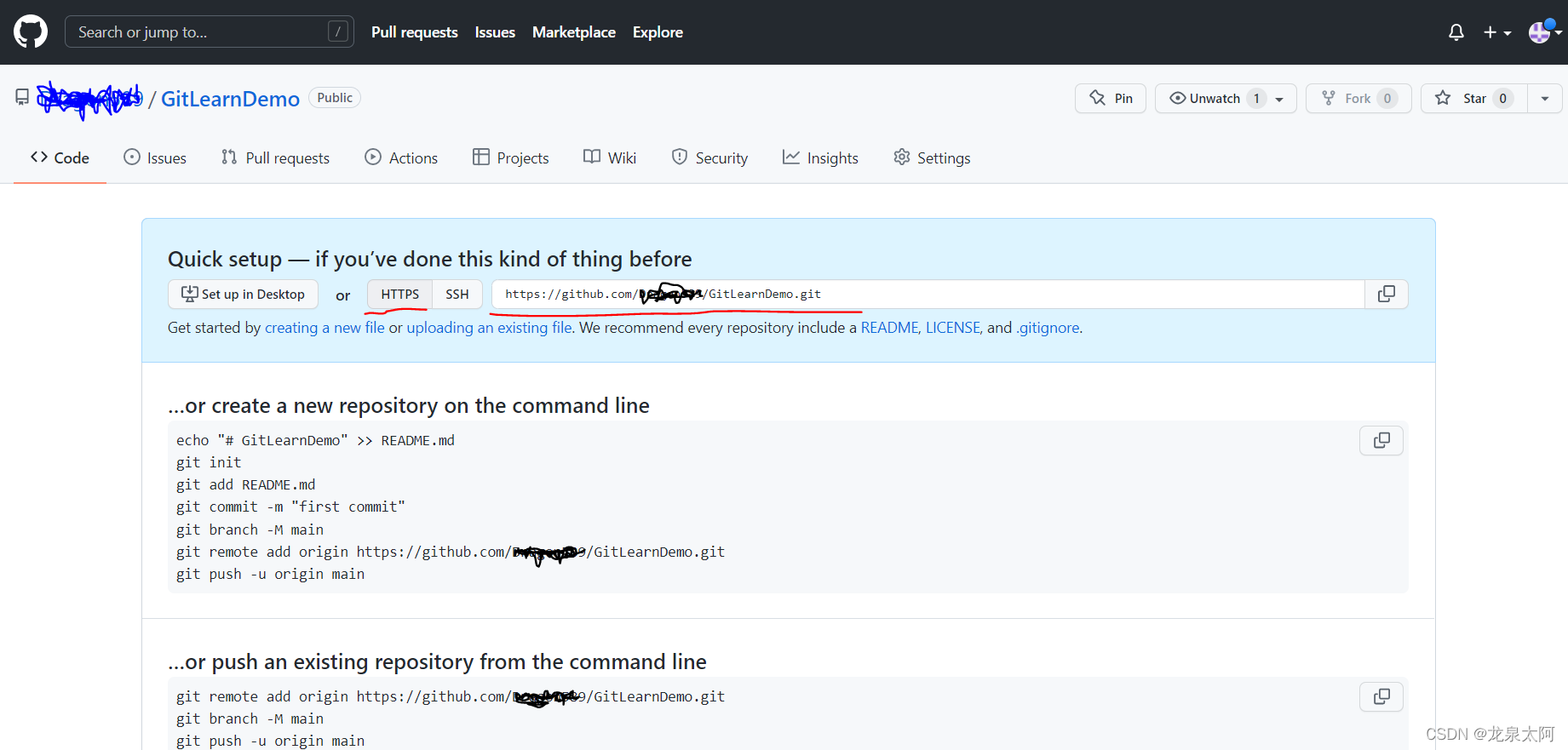
Task: Click the repository clone URL field
Action: [928, 295]
